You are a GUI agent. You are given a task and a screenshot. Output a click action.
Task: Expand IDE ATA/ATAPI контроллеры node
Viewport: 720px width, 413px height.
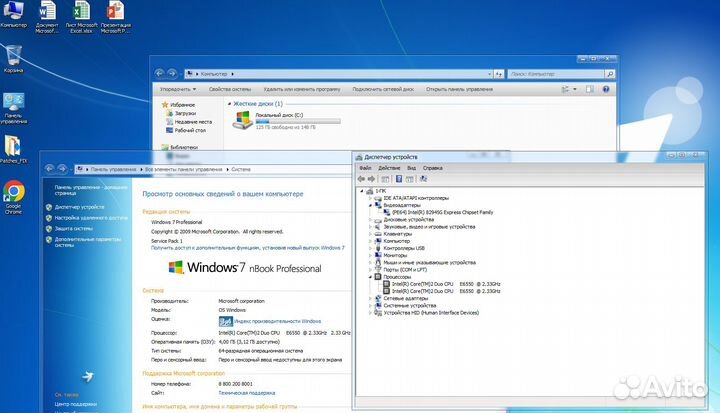pyautogui.click(x=370, y=198)
